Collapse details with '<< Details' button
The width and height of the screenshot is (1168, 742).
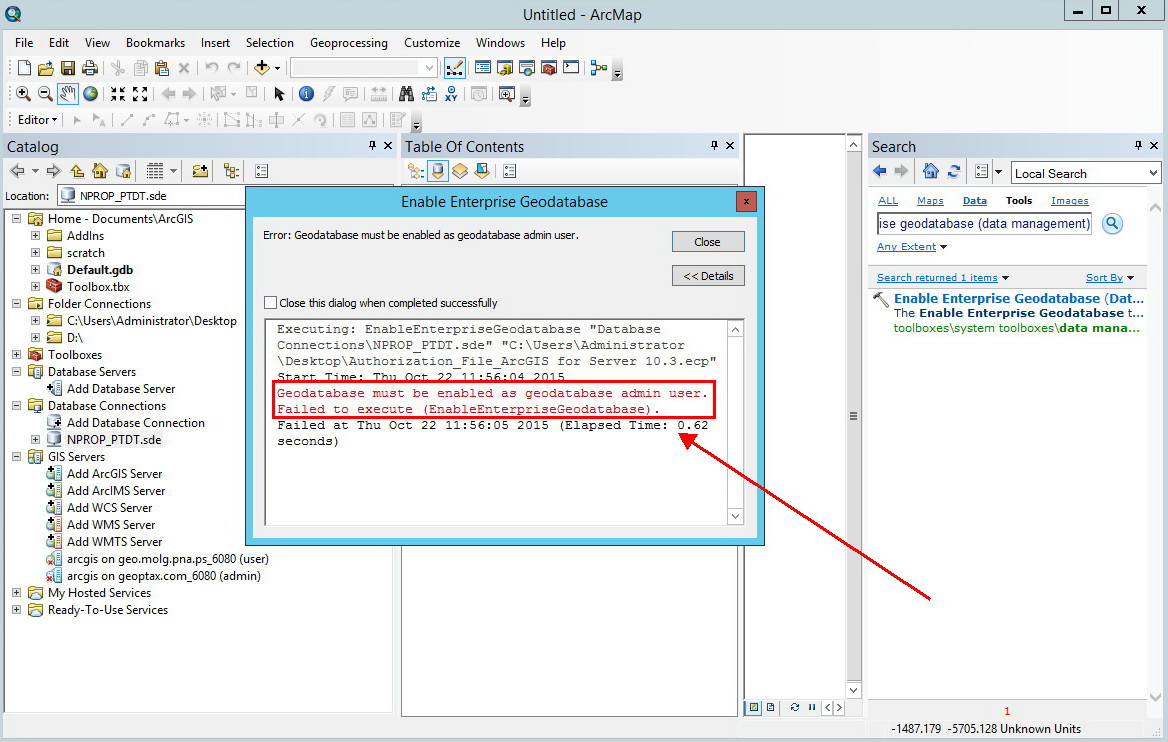click(708, 276)
